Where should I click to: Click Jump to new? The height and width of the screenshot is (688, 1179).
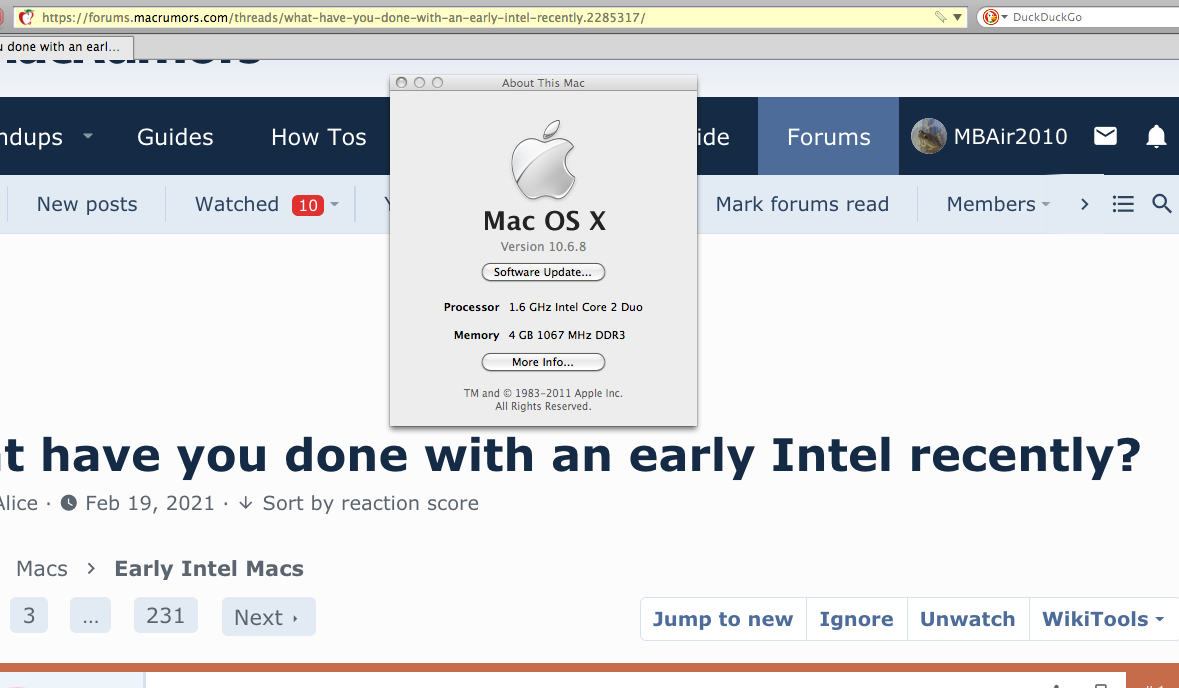tap(723, 619)
